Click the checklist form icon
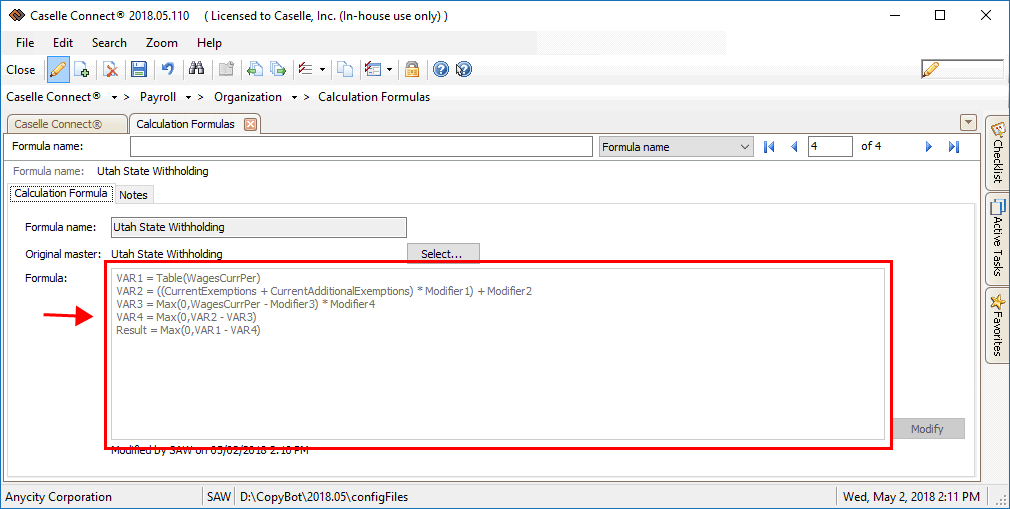This screenshot has width=1010, height=509. point(373,69)
